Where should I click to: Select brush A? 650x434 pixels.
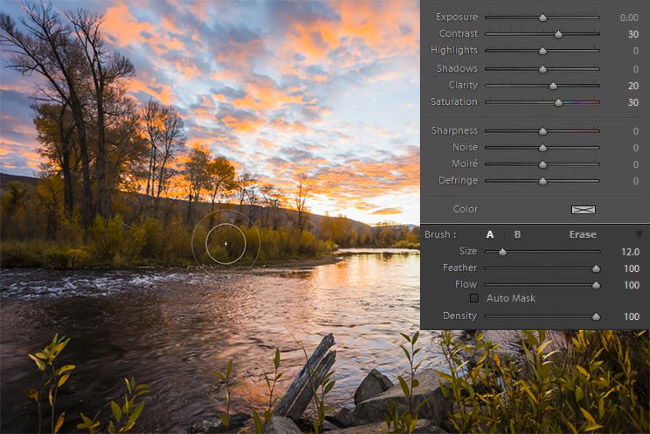[x=490, y=235]
